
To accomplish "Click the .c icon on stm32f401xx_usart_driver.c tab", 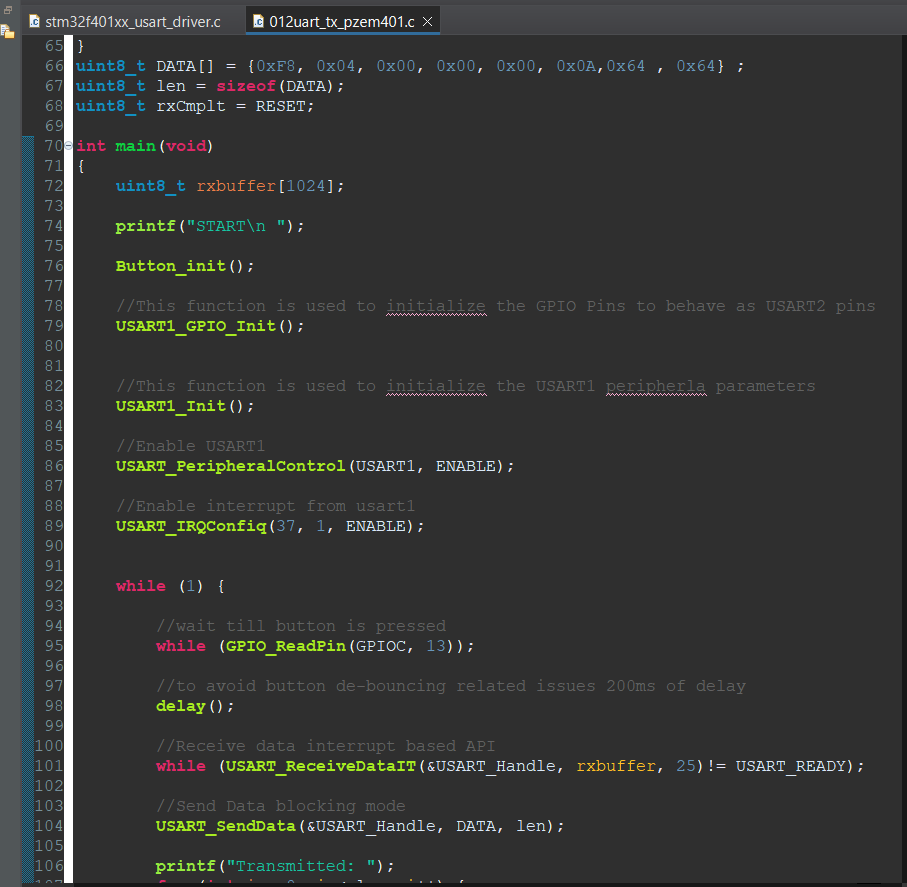I will (34, 18).
